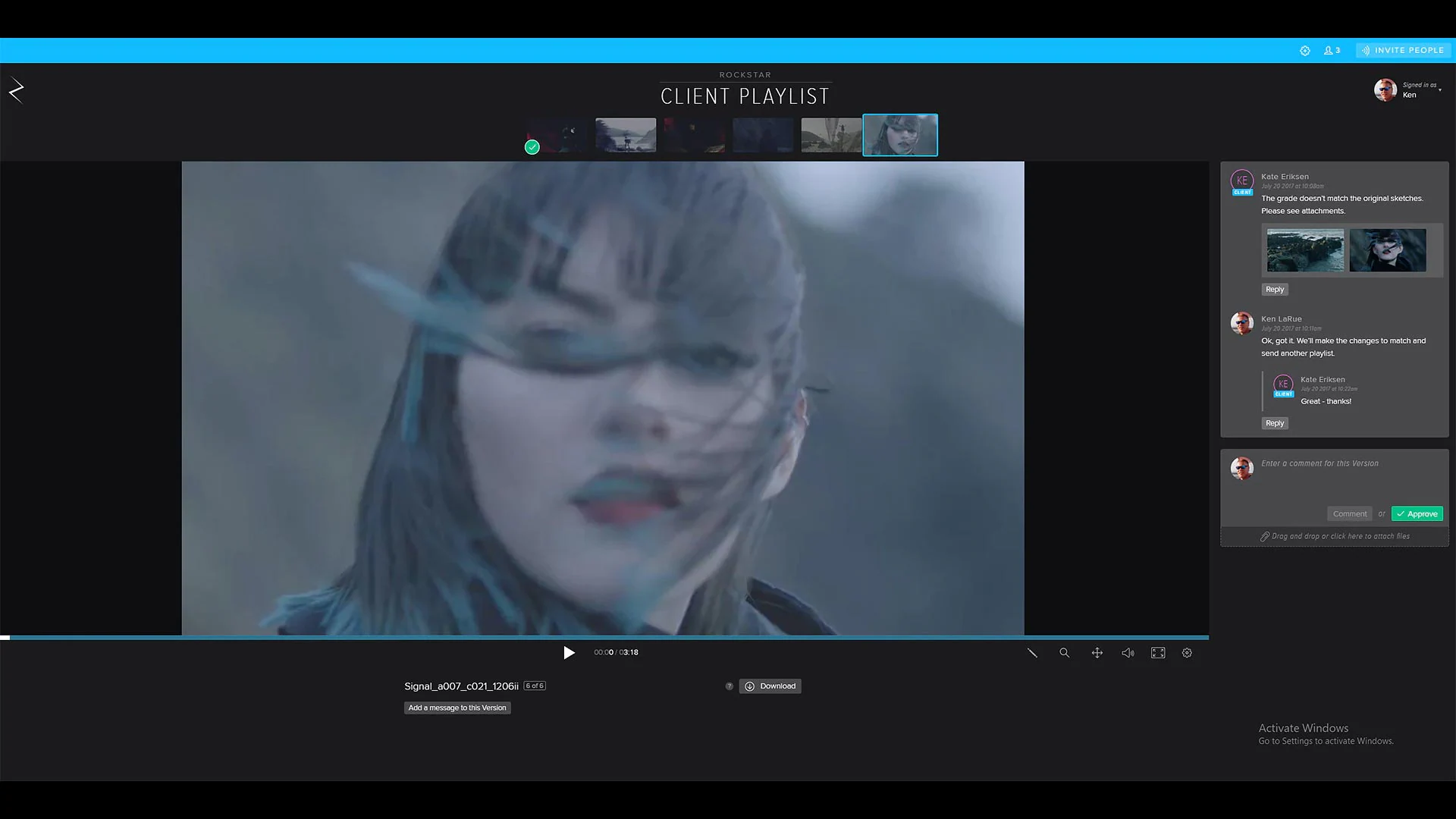Image resolution: width=1456 pixels, height=819 pixels.
Task: Select the pan move tool
Action: [x=1097, y=653]
